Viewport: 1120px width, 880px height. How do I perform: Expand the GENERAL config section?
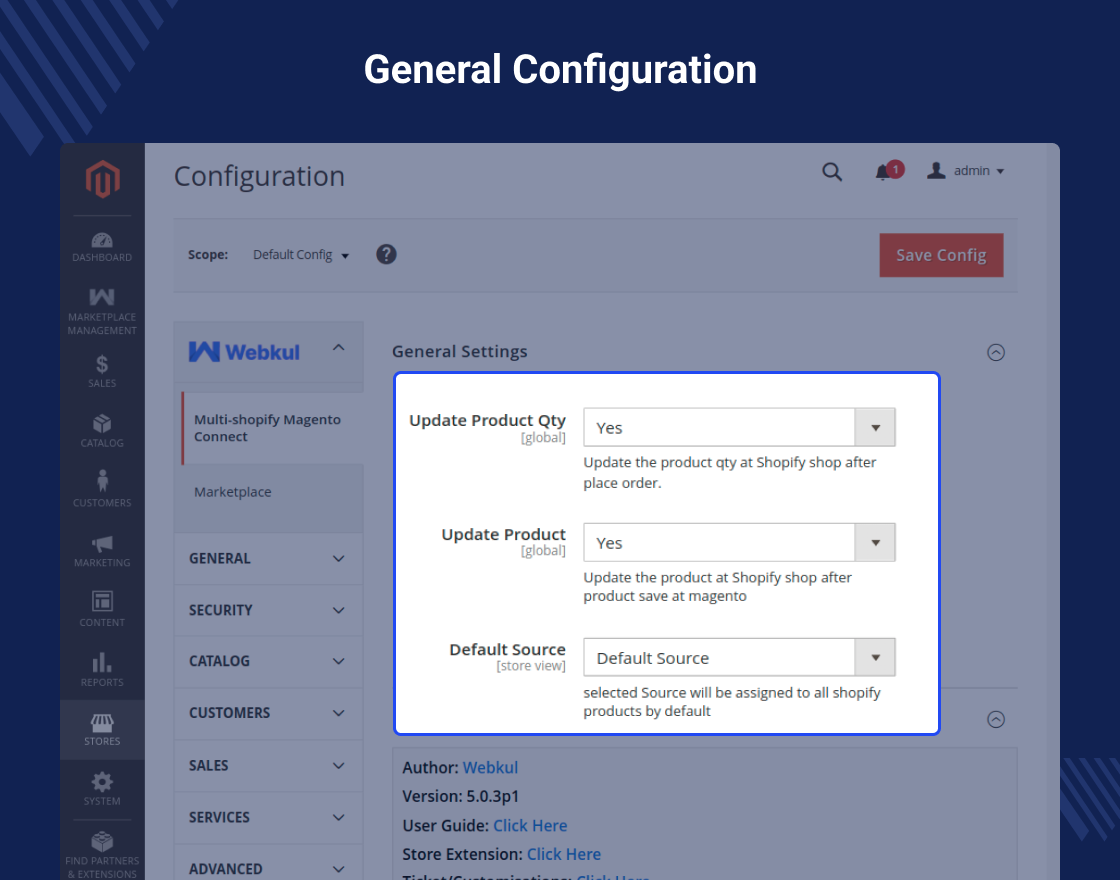[269, 559]
